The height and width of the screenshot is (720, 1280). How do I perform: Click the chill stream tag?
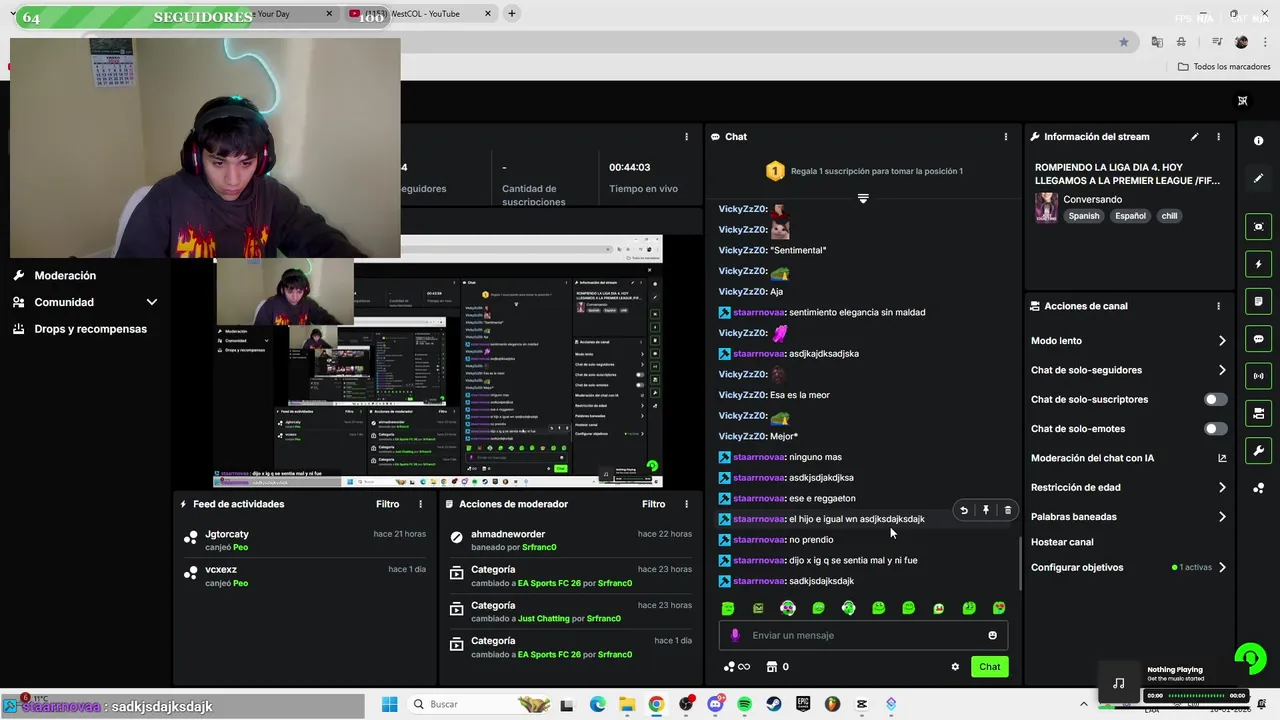coord(1169,216)
